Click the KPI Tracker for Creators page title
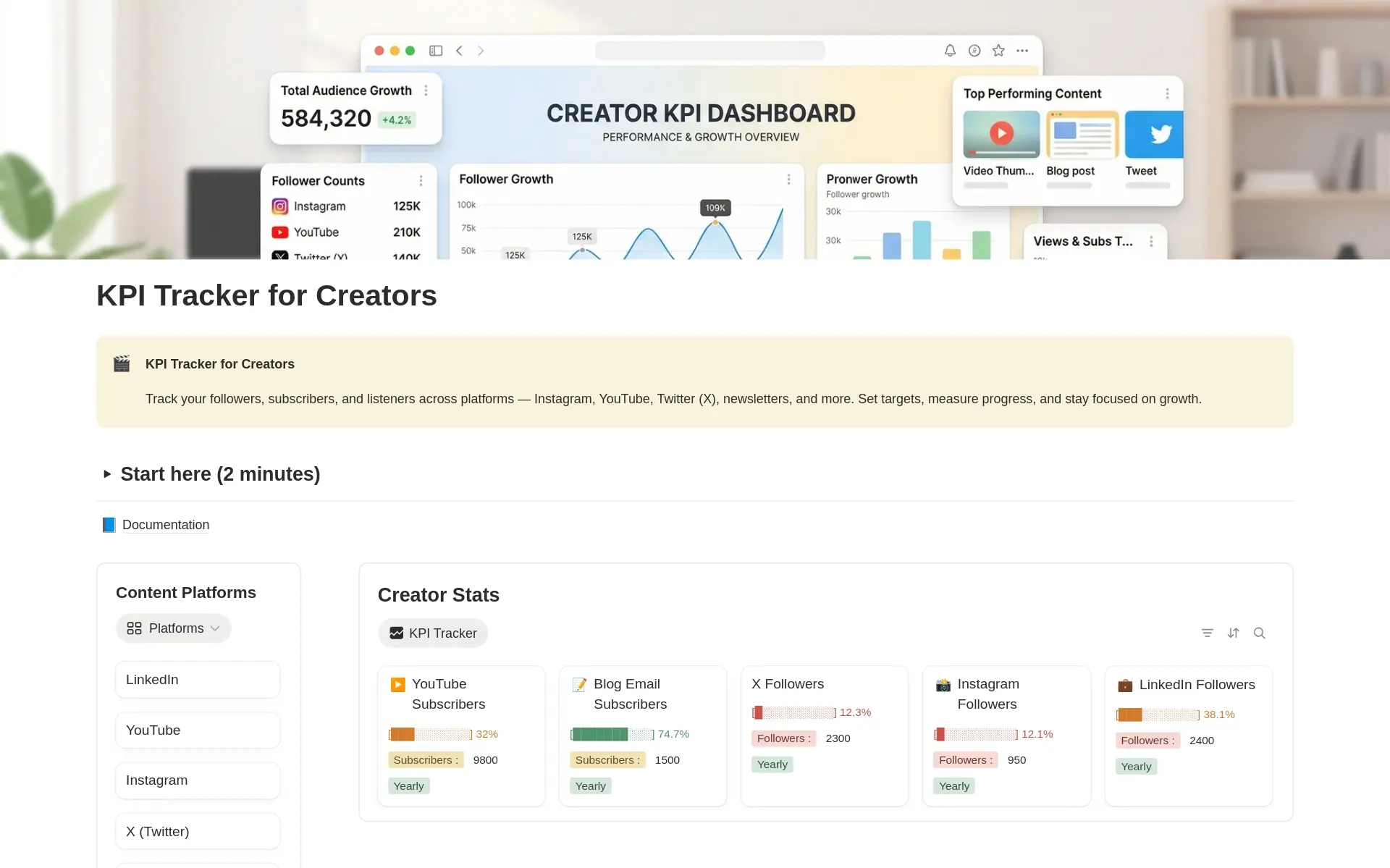The image size is (1390, 868). coord(266,295)
